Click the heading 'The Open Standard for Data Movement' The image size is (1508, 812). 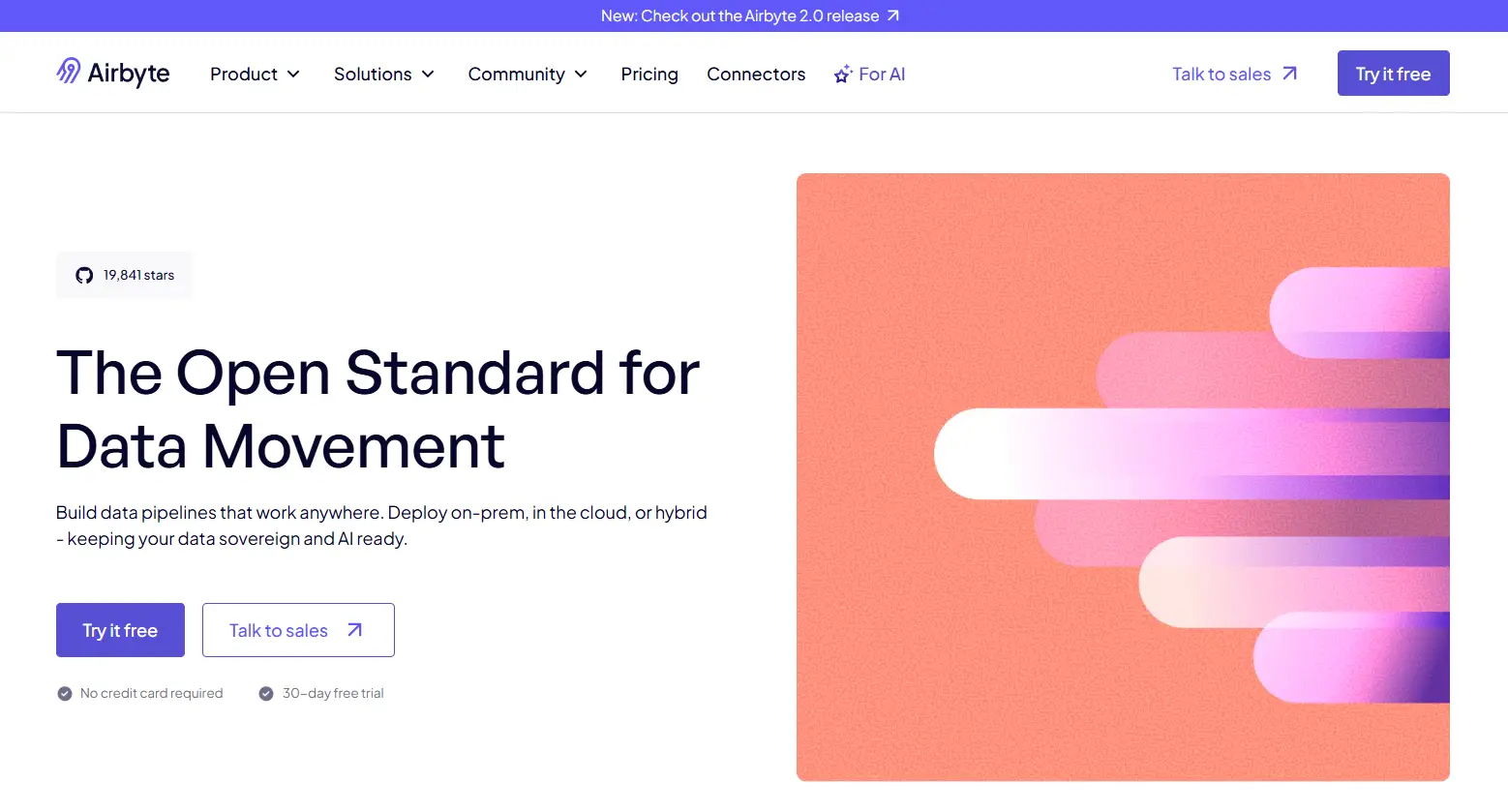click(377, 409)
